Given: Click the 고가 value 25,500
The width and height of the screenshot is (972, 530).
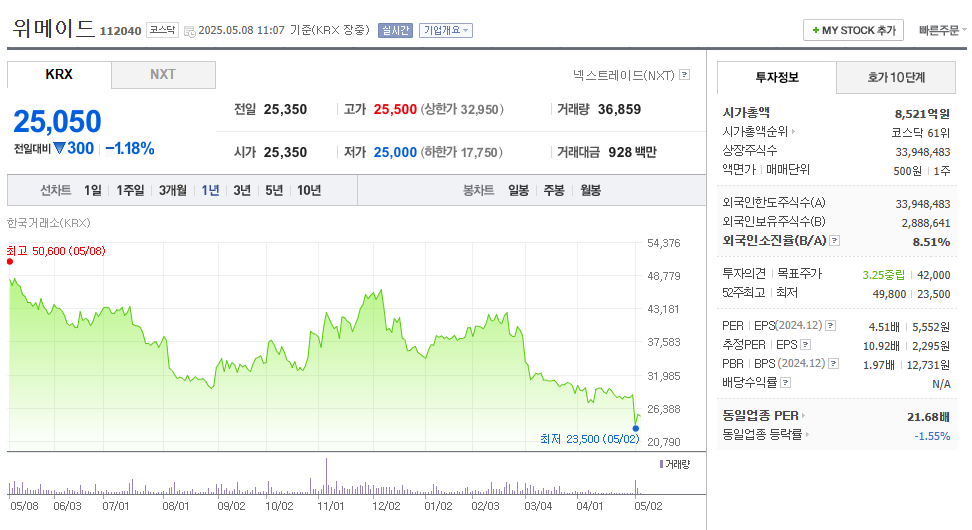Looking at the screenshot, I should click(x=395, y=110).
